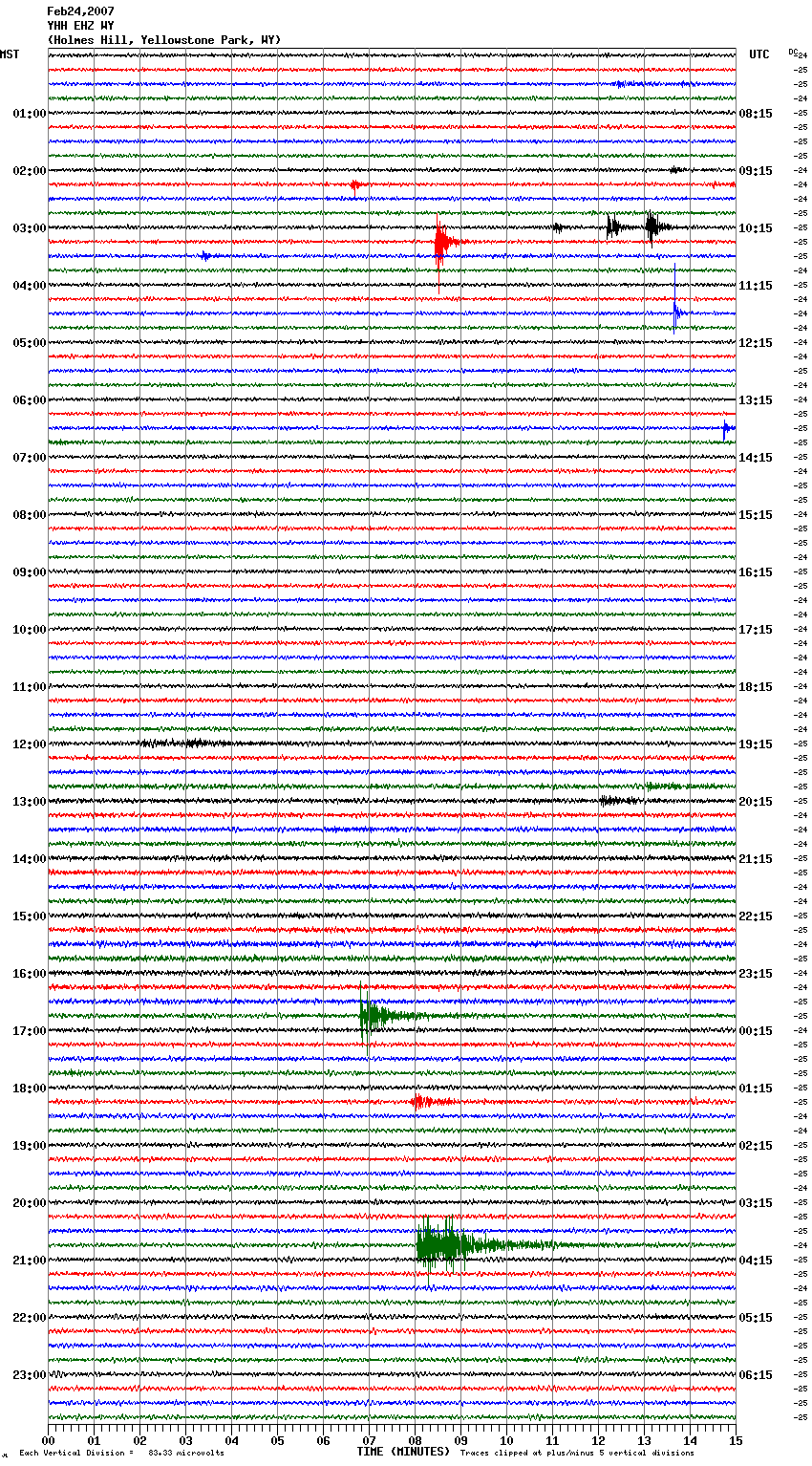Click the "12:00" MST time label
The image size is (812, 1466).
(30, 744)
